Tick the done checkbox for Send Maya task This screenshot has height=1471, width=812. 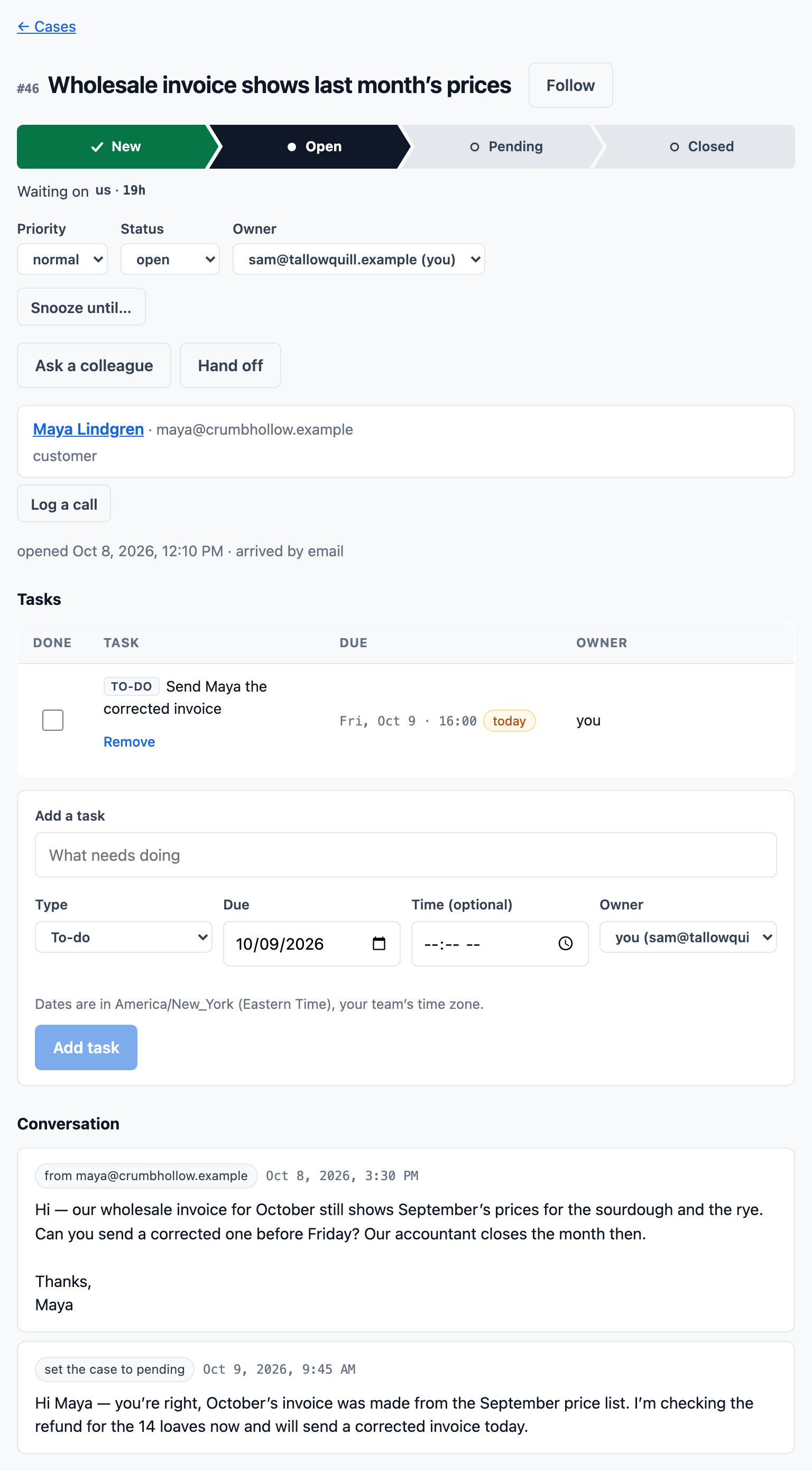[52, 720]
